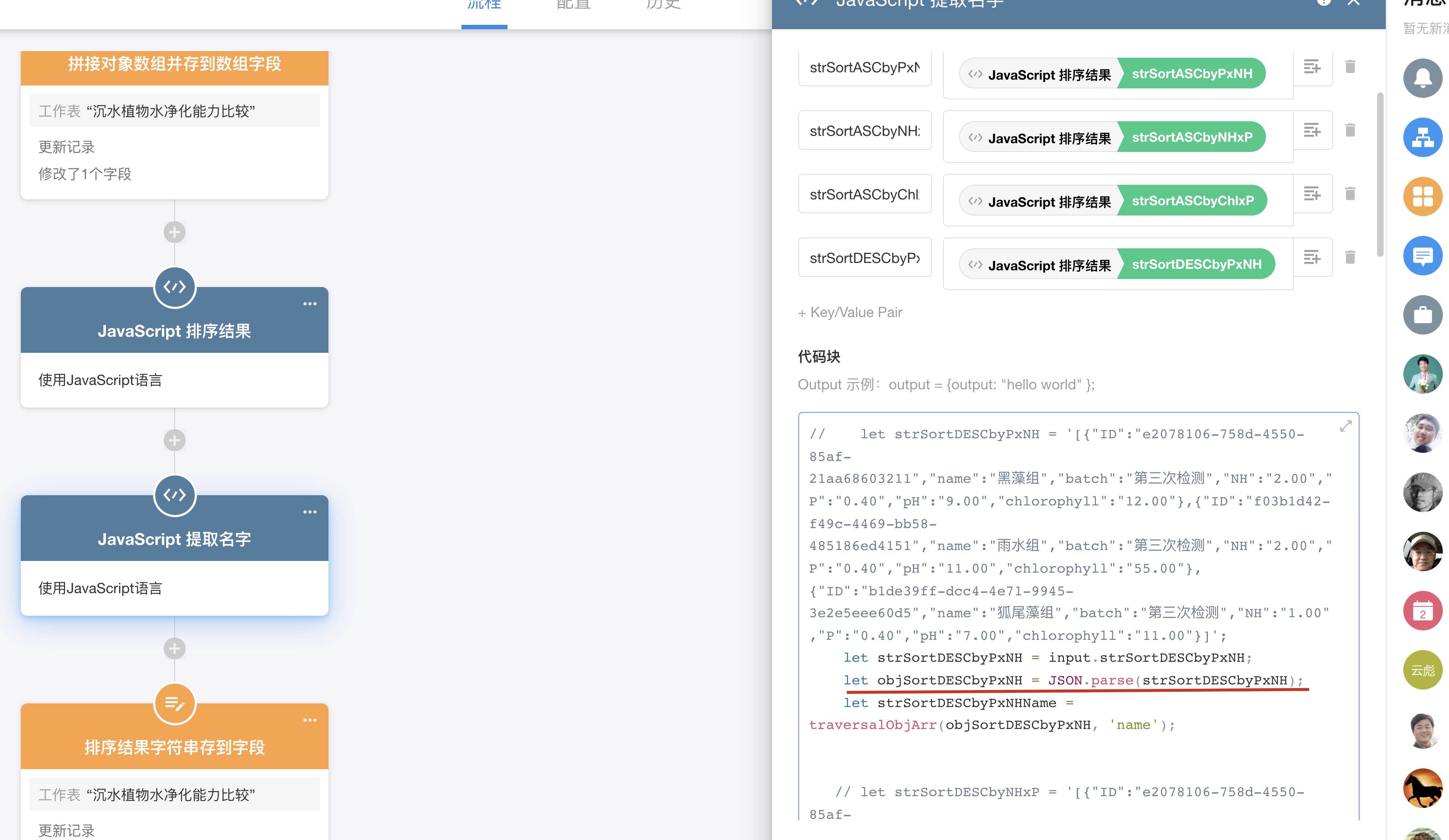This screenshot has width=1449, height=840.
Task: Open more menu on JavaScript 排序结果 node
Action: click(x=310, y=303)
